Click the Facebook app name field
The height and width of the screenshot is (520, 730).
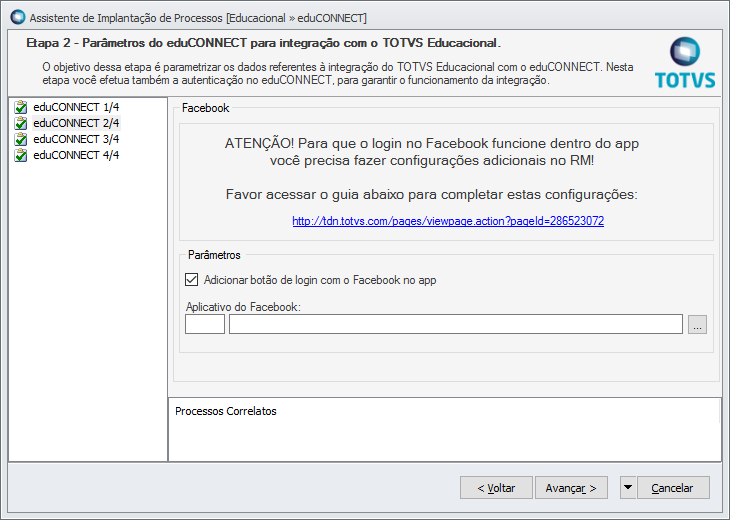point(456,324)
